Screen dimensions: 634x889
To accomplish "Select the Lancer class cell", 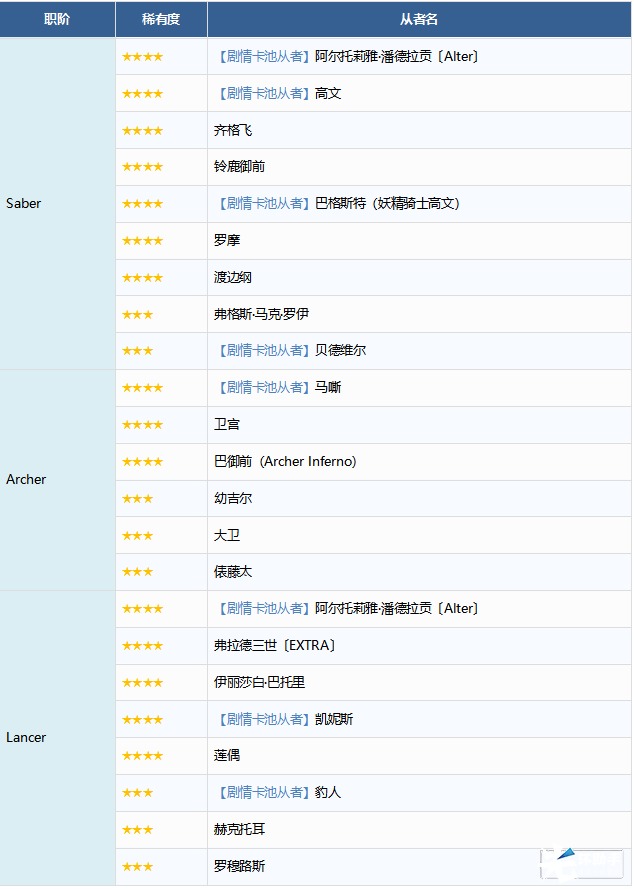I will pyautogui.click(x=26, y=738).
